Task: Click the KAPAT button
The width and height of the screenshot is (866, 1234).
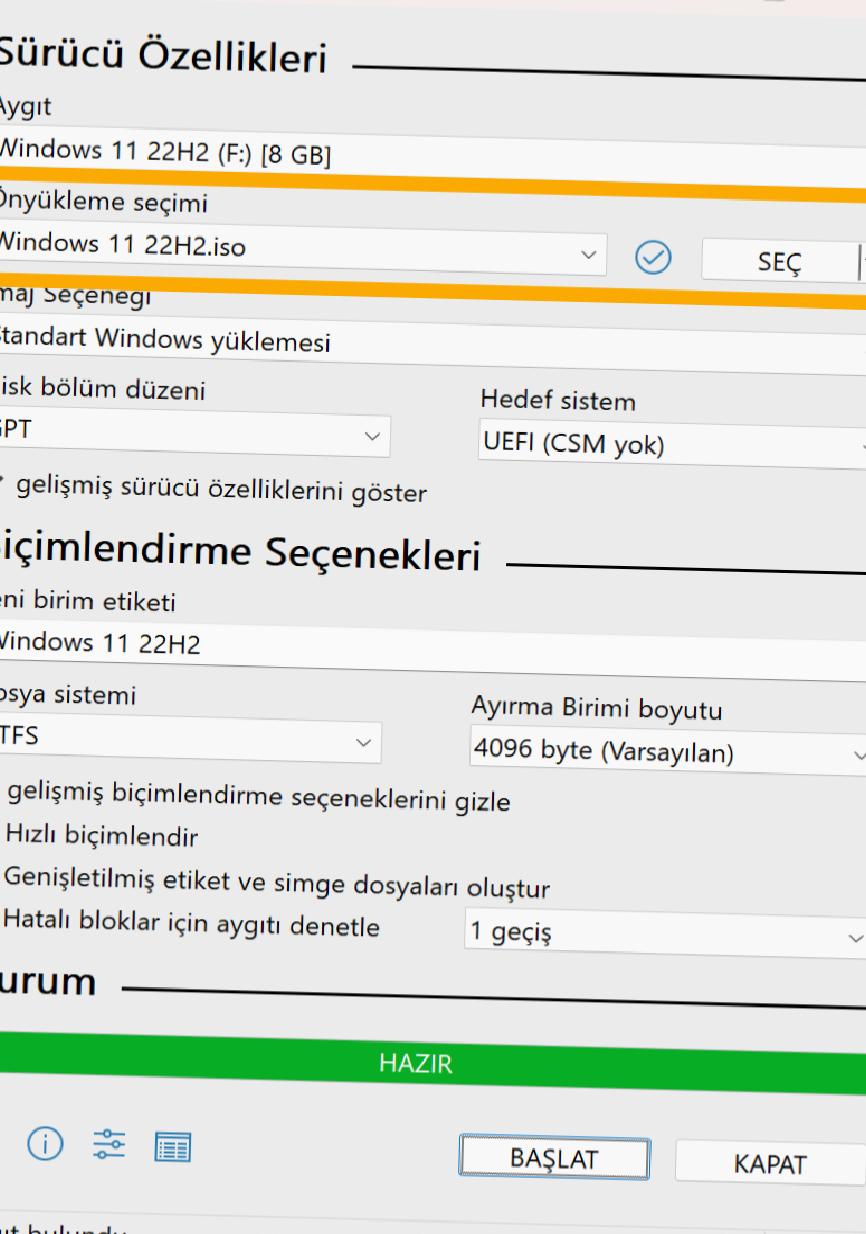Action: (769, 1165)
